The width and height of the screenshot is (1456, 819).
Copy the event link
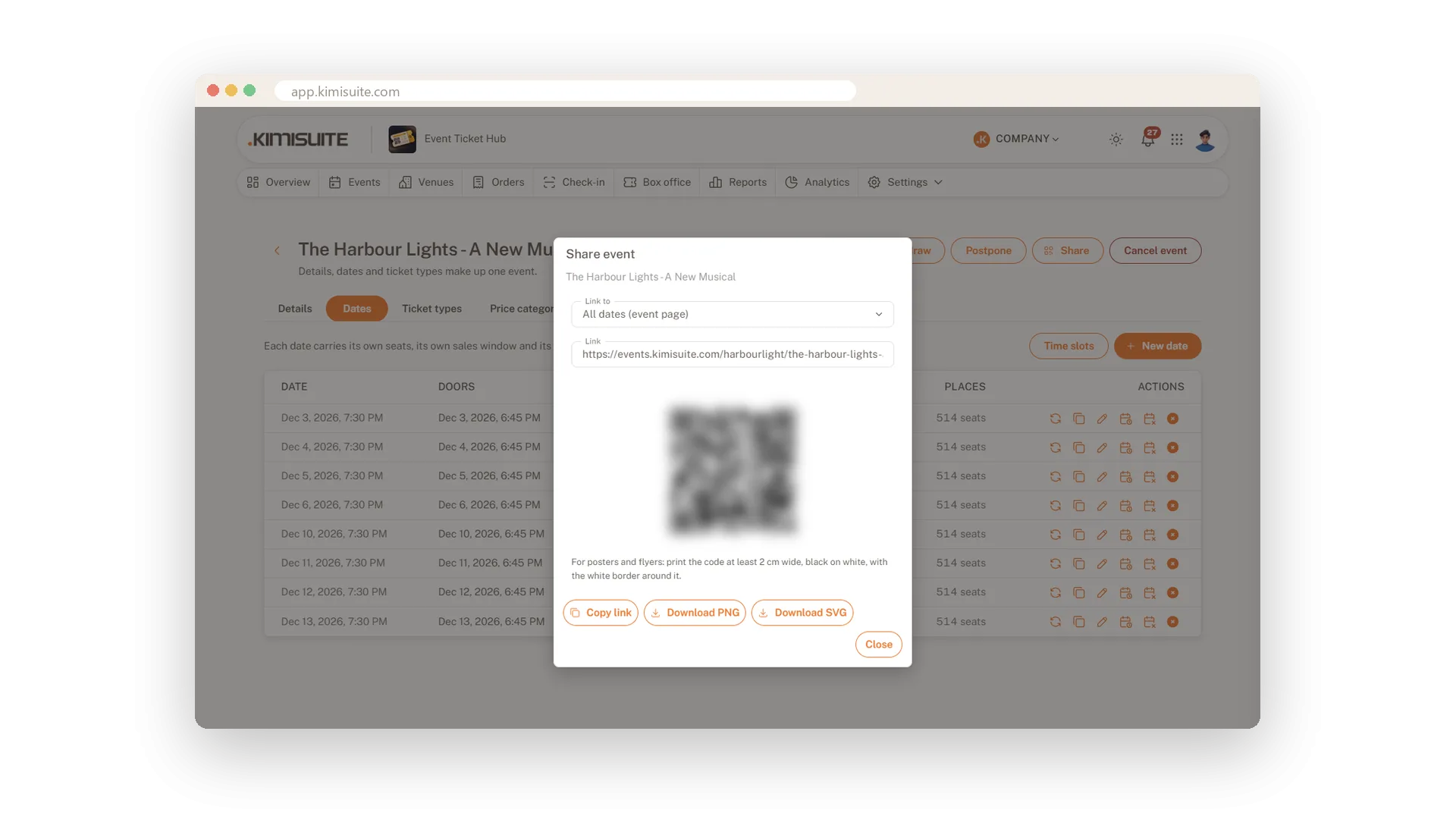[x=601, y=613]
